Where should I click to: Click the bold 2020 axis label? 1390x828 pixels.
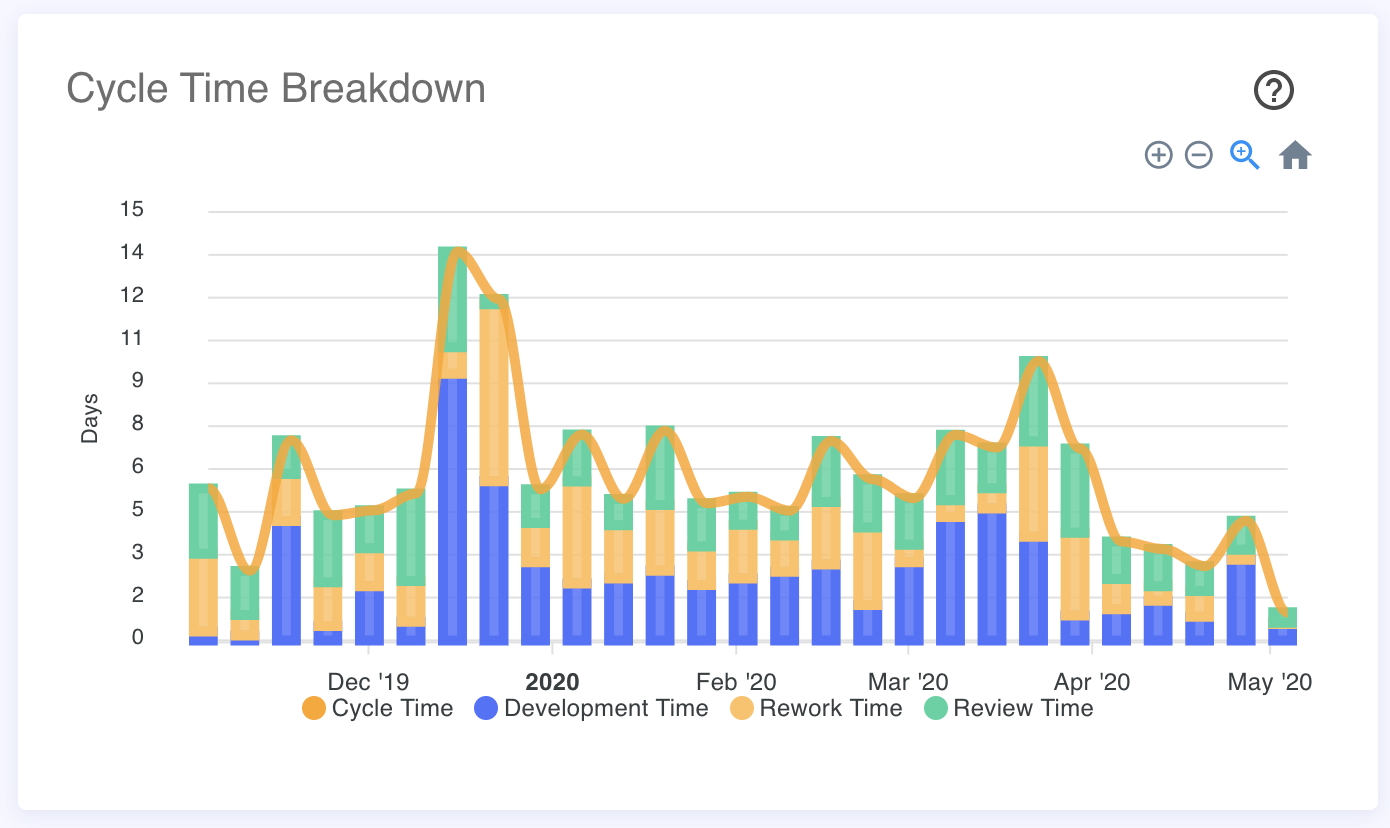552,683
